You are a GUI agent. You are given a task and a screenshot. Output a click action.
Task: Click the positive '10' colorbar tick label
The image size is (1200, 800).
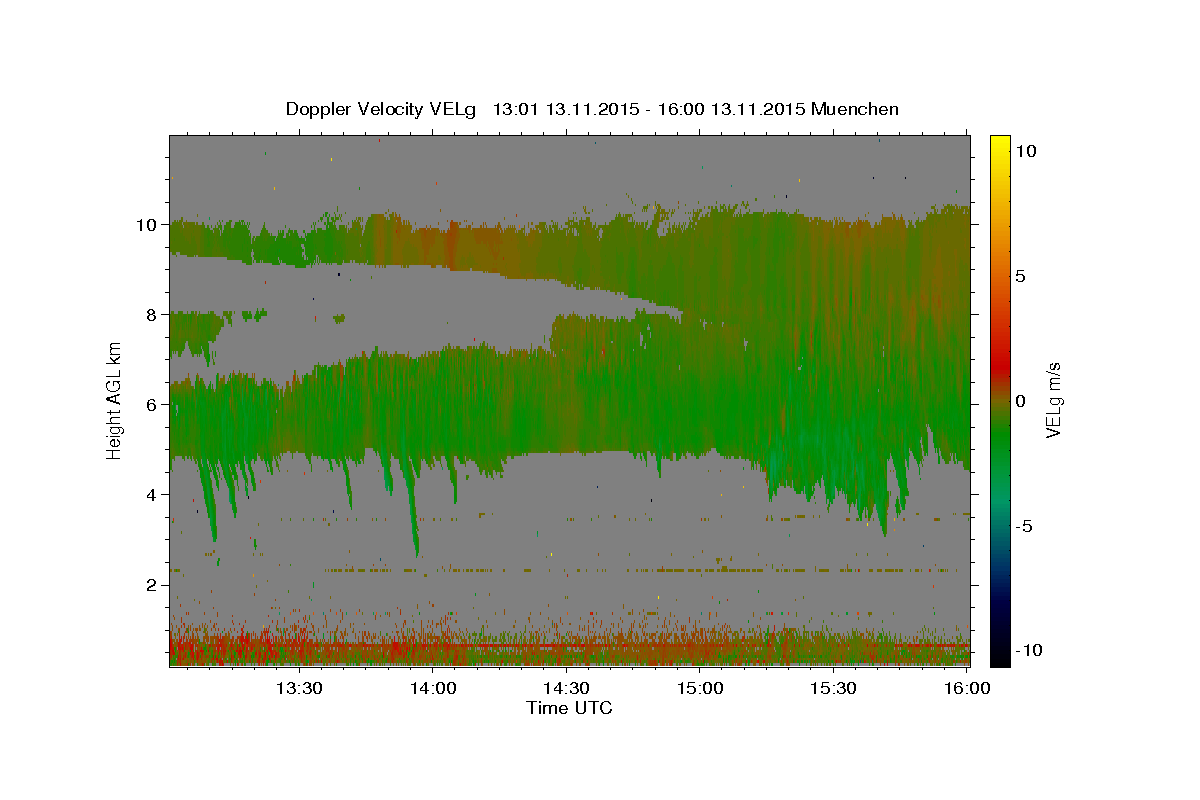point(1025,151)
